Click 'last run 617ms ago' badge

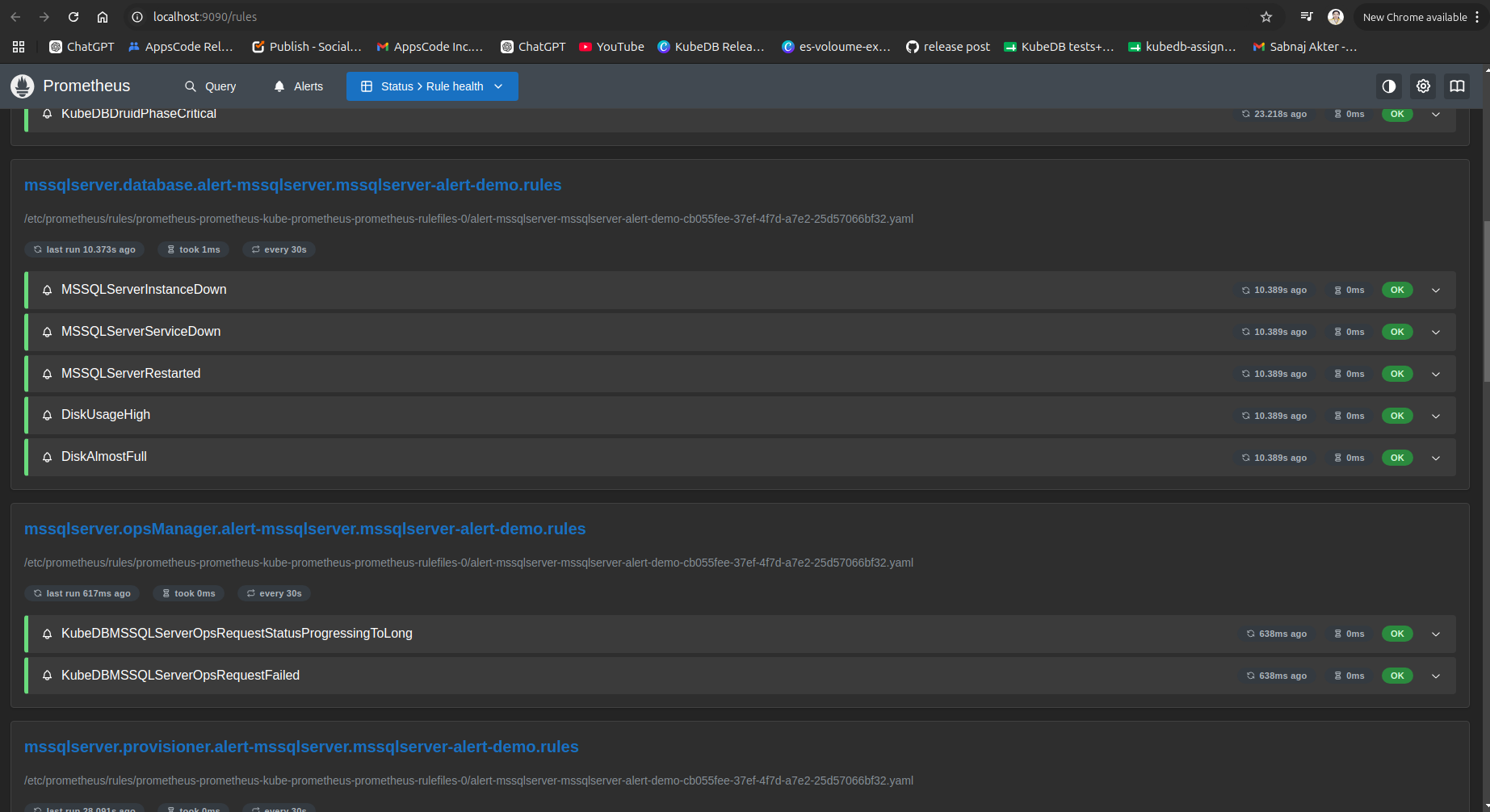pos(82,593)
